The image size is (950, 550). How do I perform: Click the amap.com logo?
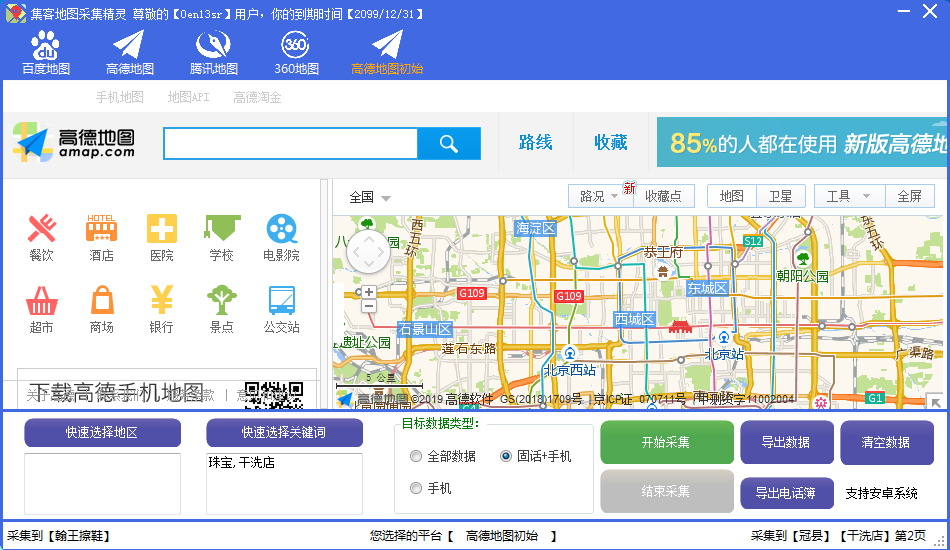(74, 142)
